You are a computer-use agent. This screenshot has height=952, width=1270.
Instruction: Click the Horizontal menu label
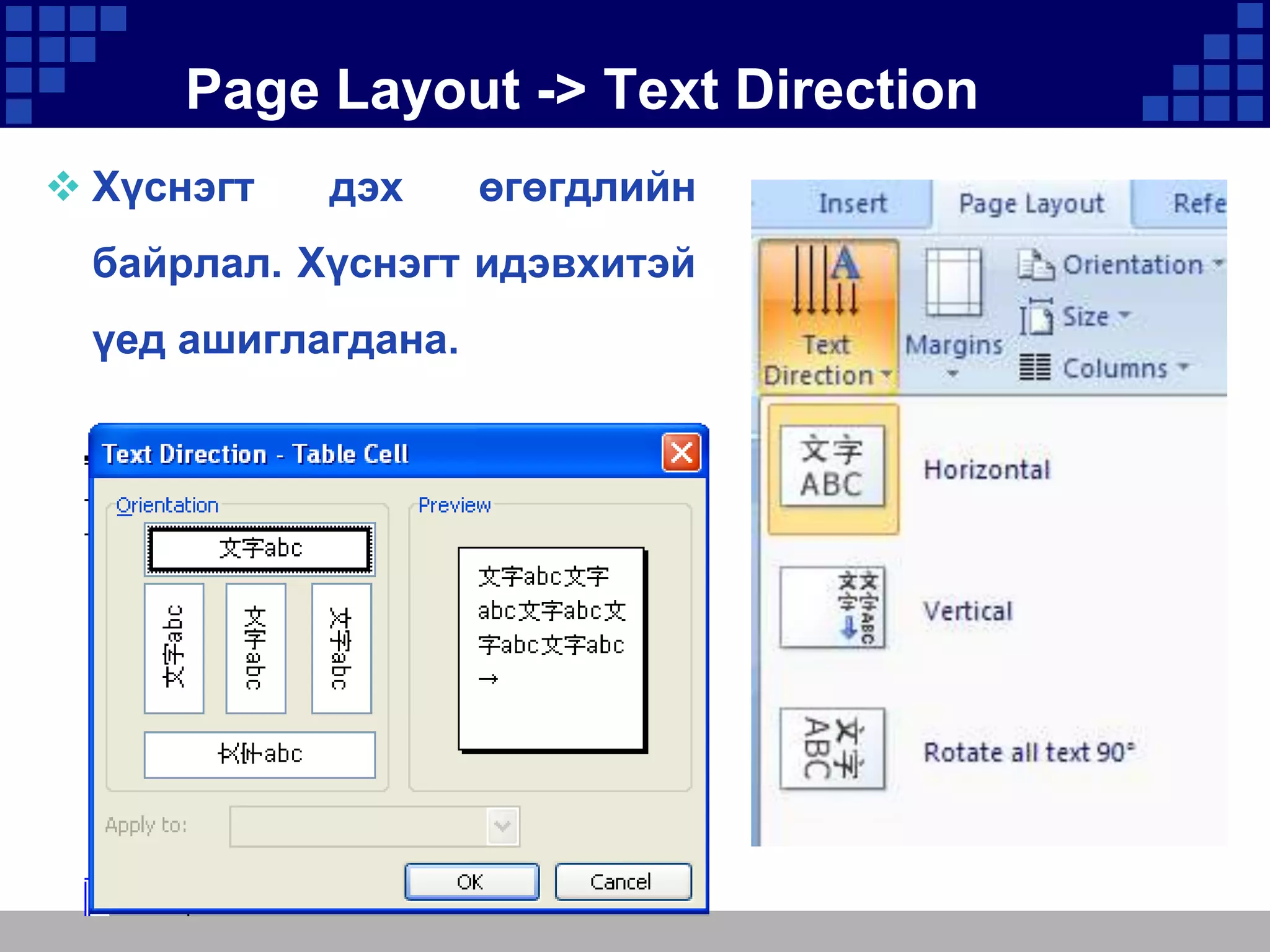pyautogui.click(x=987, y=470)
